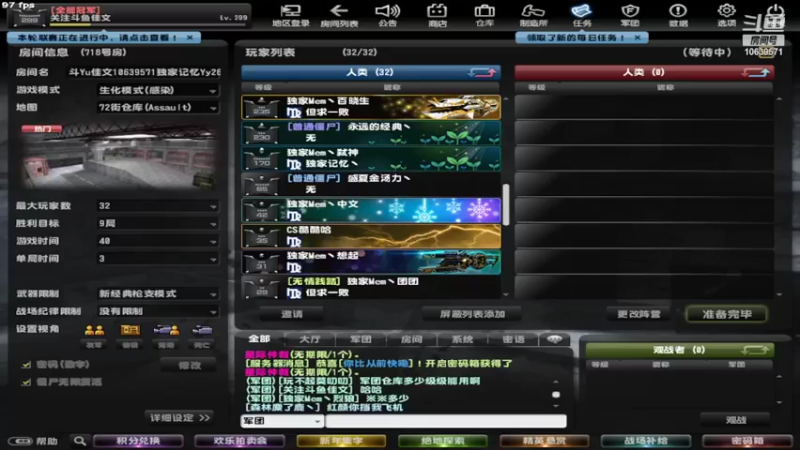Click the magnifier search icon
Screen dimensions: 800x450
coord(80,440)
